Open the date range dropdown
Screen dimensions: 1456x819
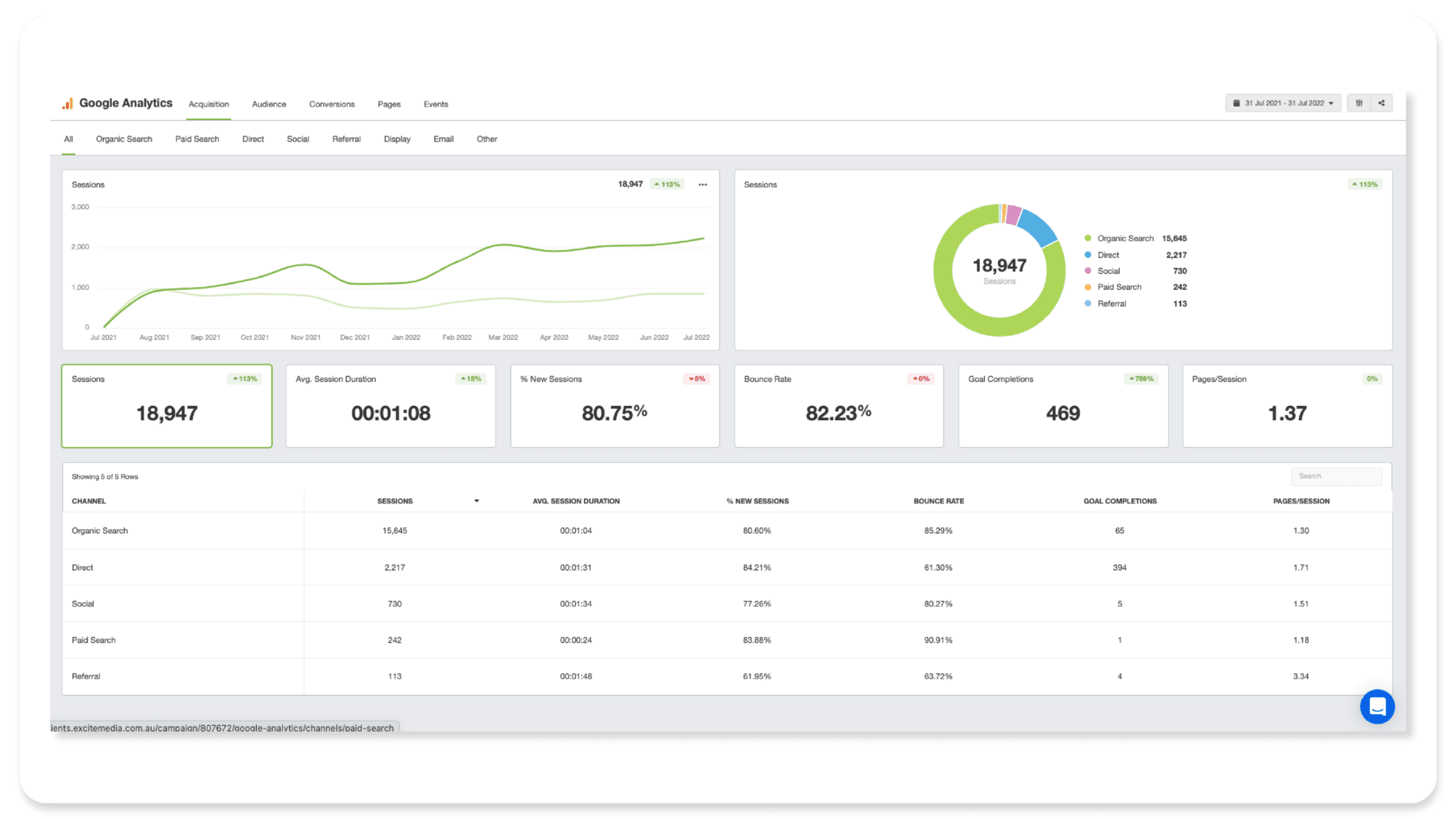click(x=1283, y=103)
